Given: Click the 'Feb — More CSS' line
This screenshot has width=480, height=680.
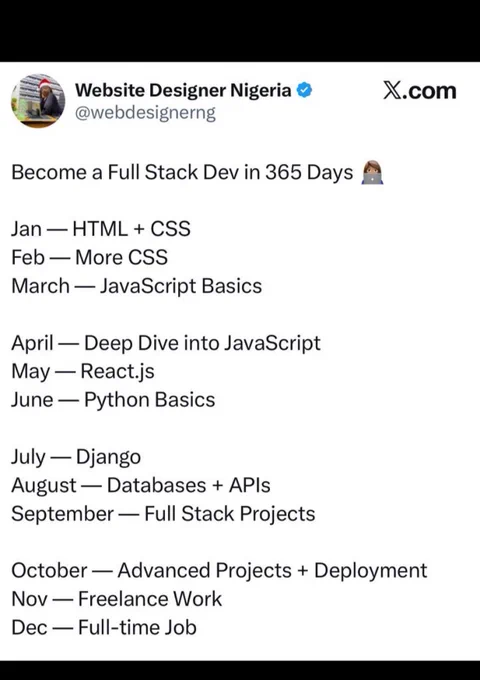Looking at the screenshot, I should coord(89,257).
